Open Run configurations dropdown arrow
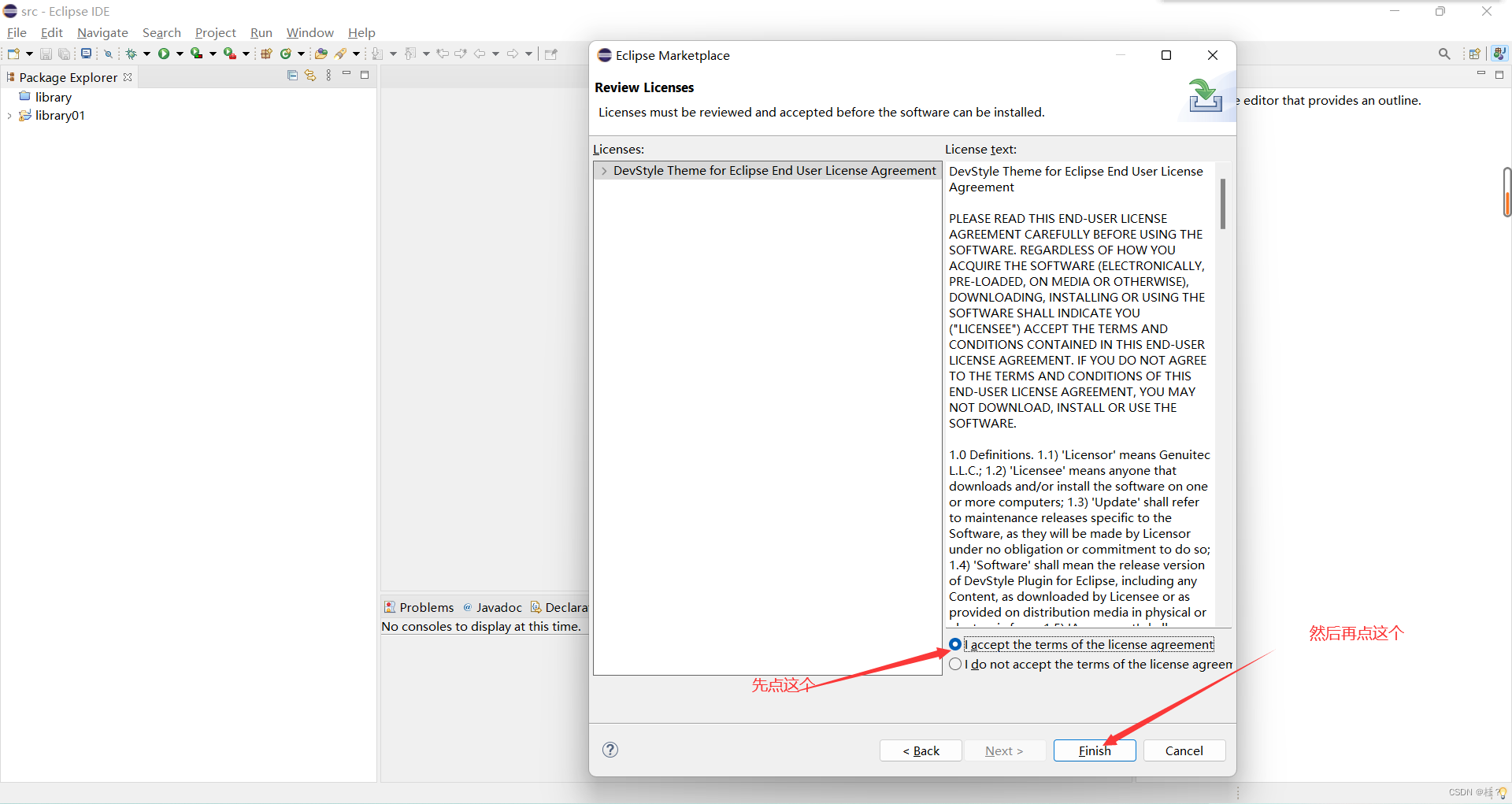Viewport: 1512px width, 804px height. [x=180, y=54]
